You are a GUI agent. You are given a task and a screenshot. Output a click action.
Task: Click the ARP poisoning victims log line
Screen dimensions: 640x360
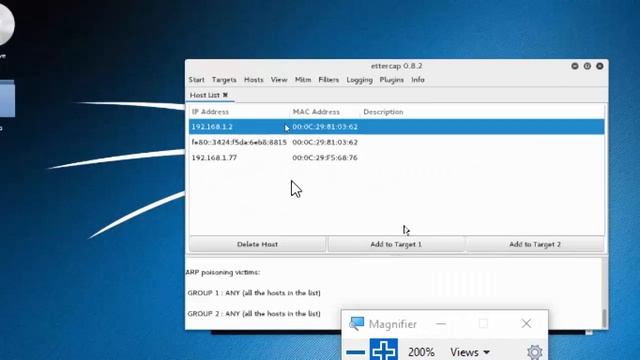click(223, 272)
